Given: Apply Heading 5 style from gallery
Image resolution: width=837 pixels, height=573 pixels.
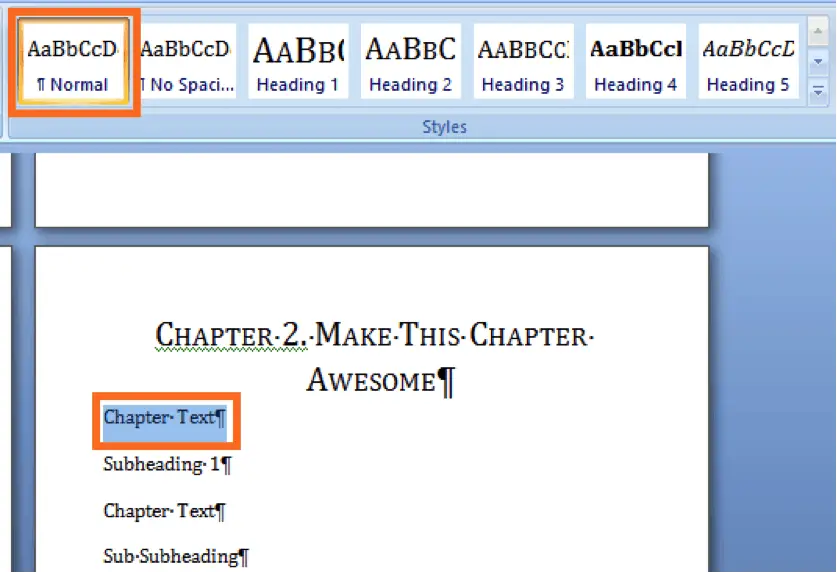Looking at the screenshot, I should (748, 62).
